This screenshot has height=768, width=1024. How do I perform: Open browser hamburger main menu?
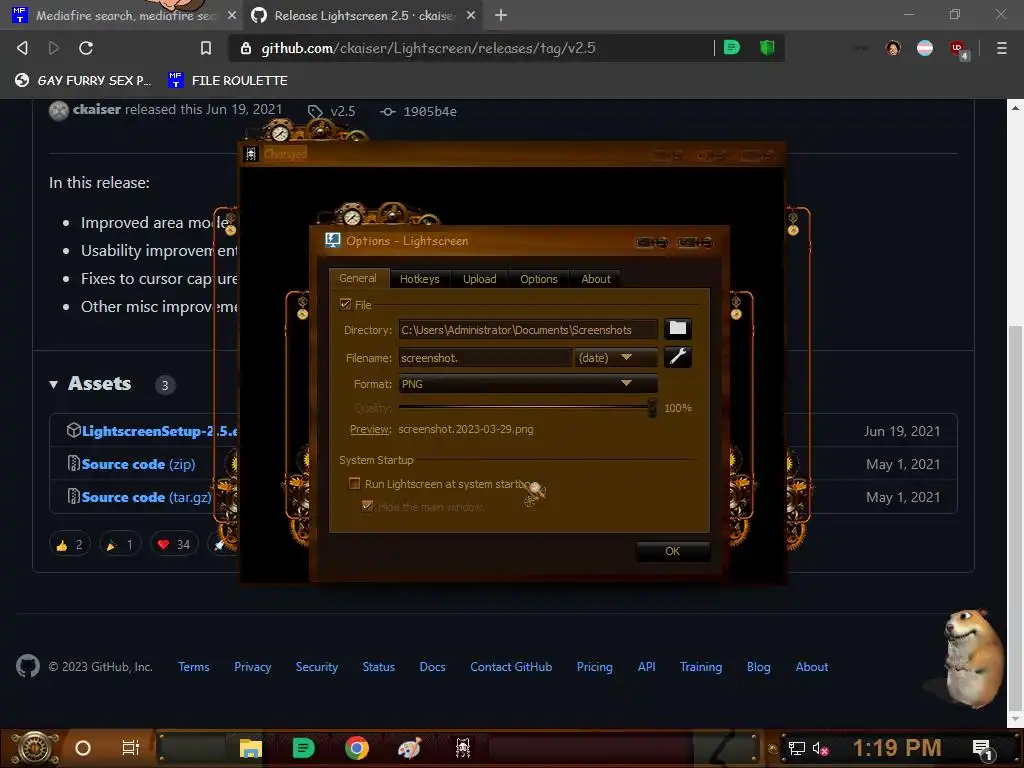[x=1001, y=48]
